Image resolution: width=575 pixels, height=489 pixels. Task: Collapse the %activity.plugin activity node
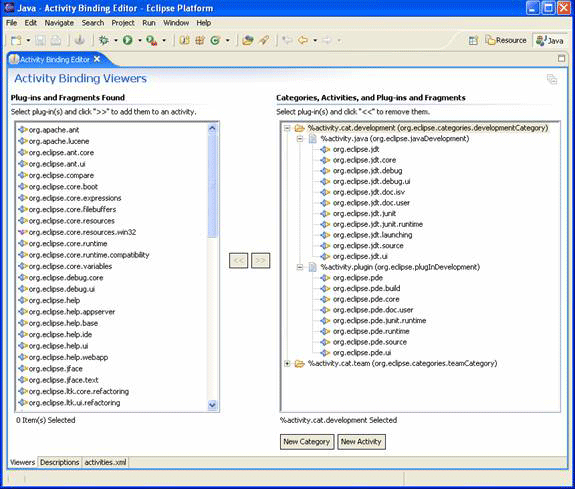click(300, 267)
